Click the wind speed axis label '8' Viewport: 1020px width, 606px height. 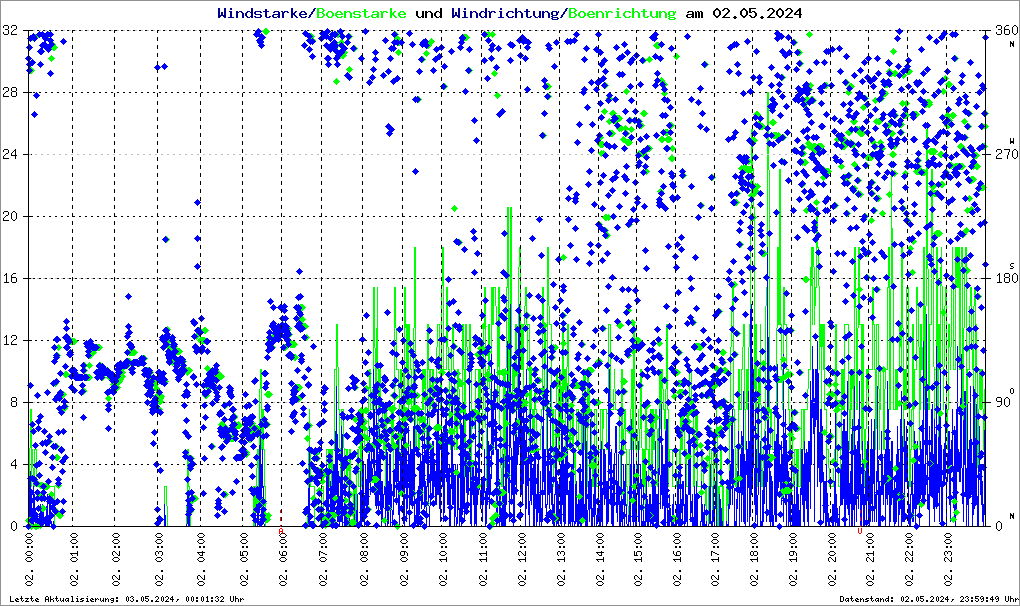click(x=14, y=402)
